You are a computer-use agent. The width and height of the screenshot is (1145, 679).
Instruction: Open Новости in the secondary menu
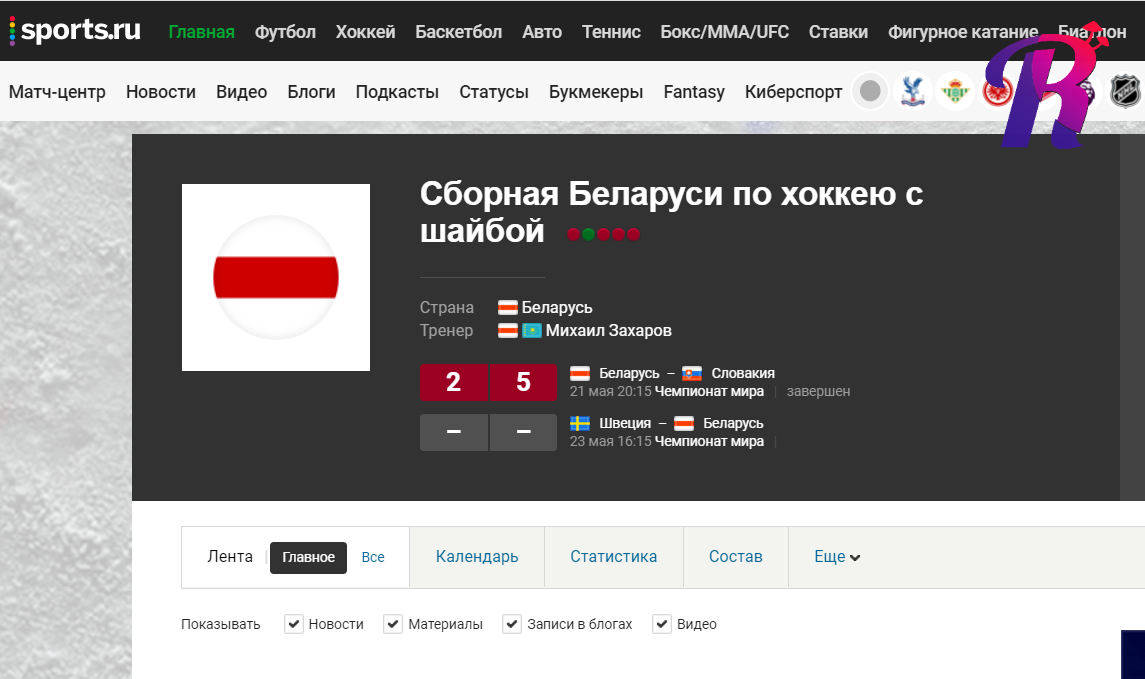click(161, 92)
